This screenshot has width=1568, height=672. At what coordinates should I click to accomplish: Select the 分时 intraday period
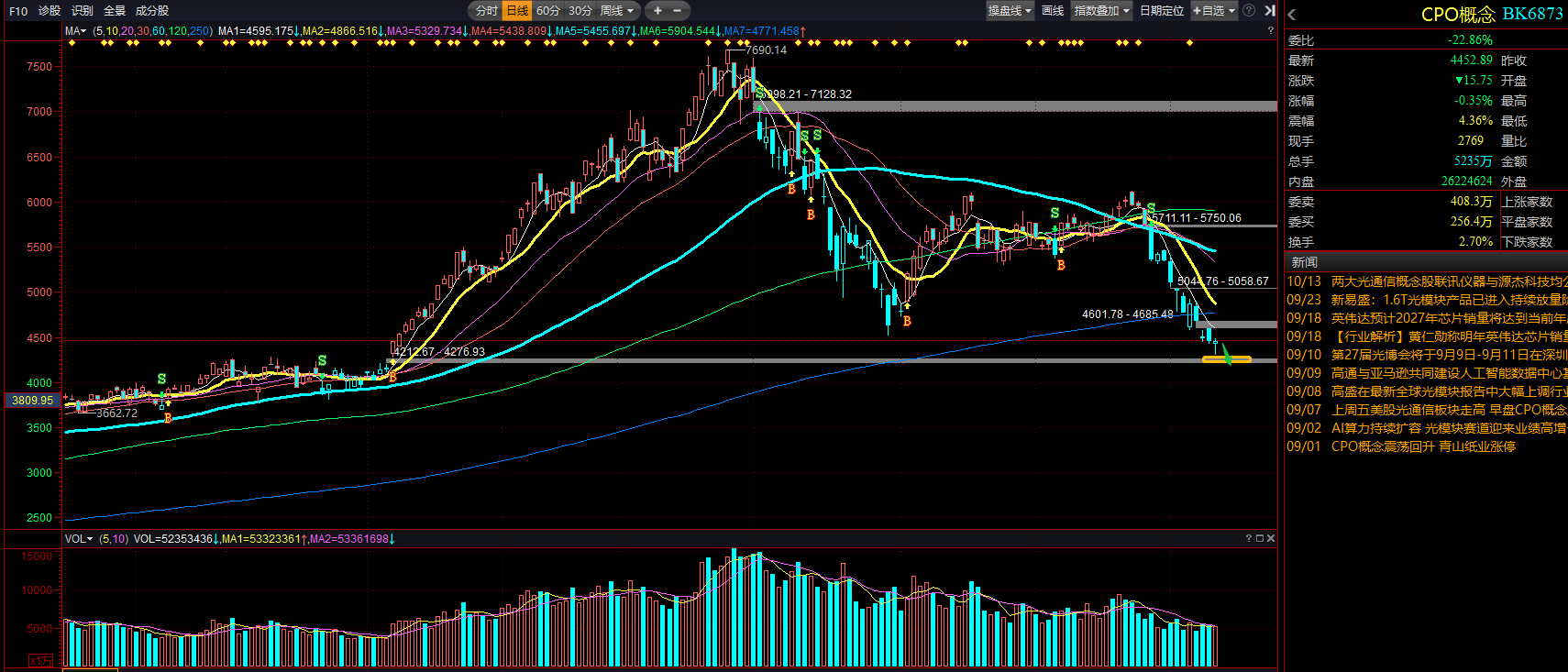click(486, 11)
